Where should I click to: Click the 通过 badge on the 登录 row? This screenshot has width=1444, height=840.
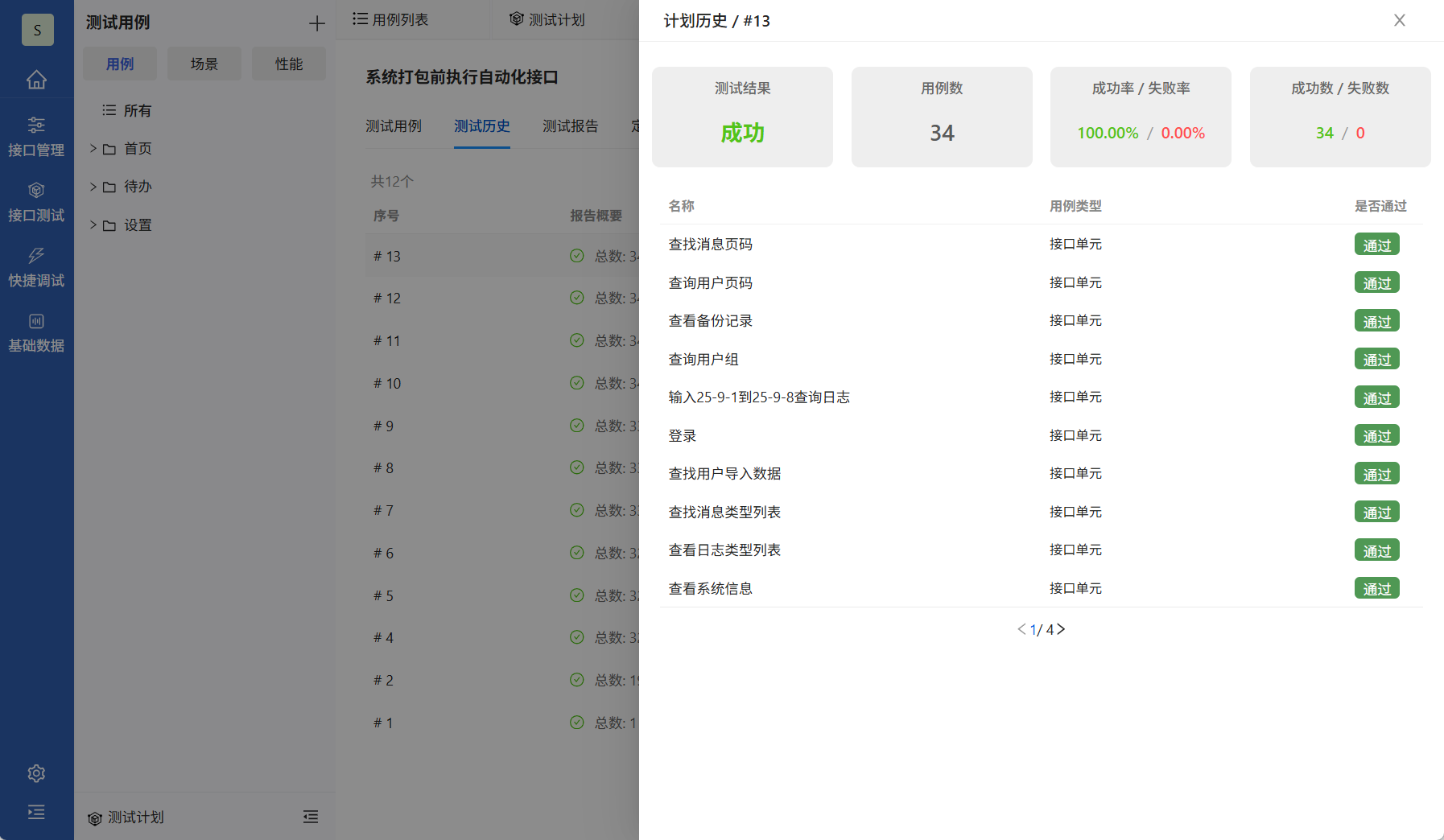coord(1377,435)
